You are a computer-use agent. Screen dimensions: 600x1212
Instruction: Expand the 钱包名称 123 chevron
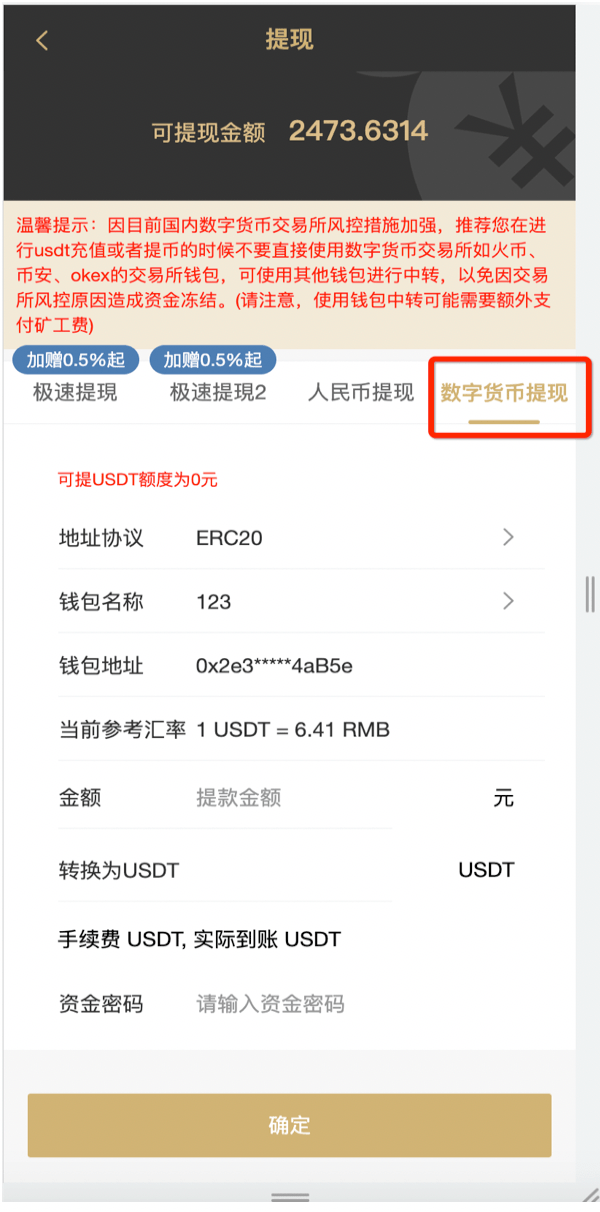pos(508,601)
